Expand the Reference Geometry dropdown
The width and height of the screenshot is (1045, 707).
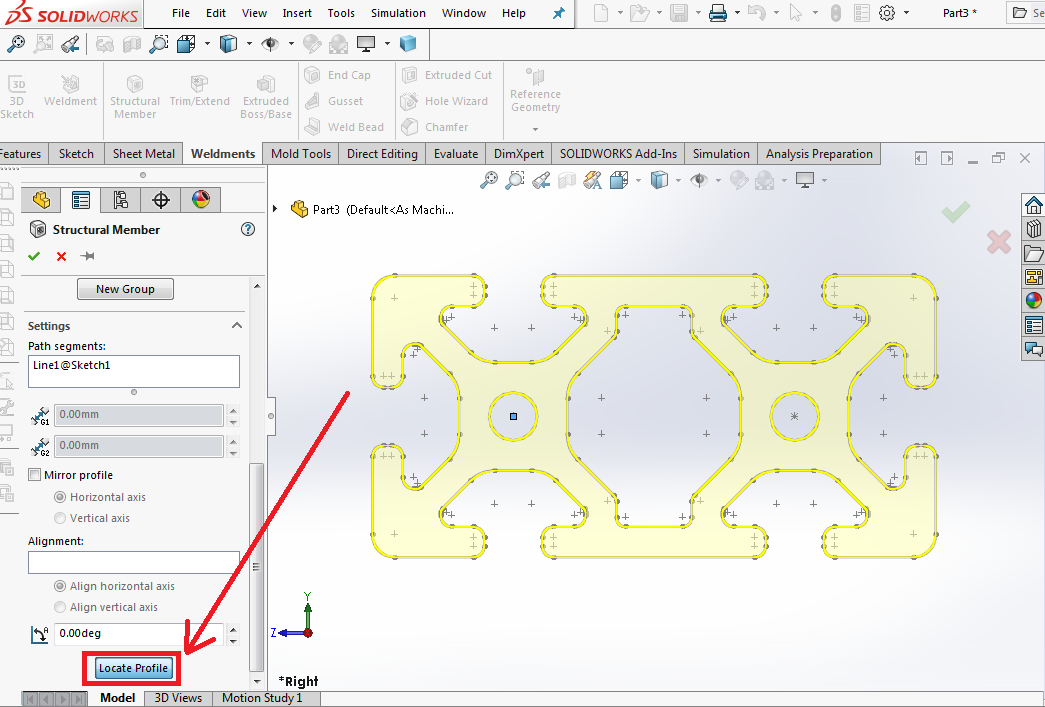coord(535,129)
